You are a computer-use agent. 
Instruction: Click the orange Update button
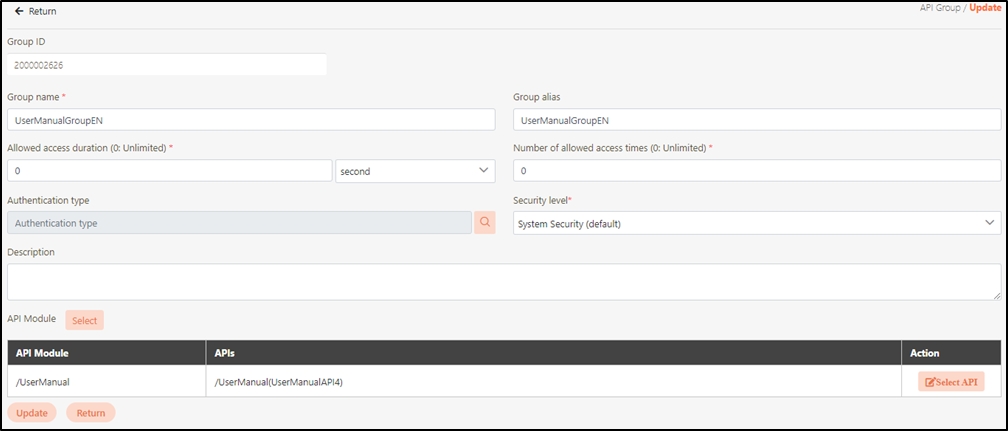pos(31,412)
